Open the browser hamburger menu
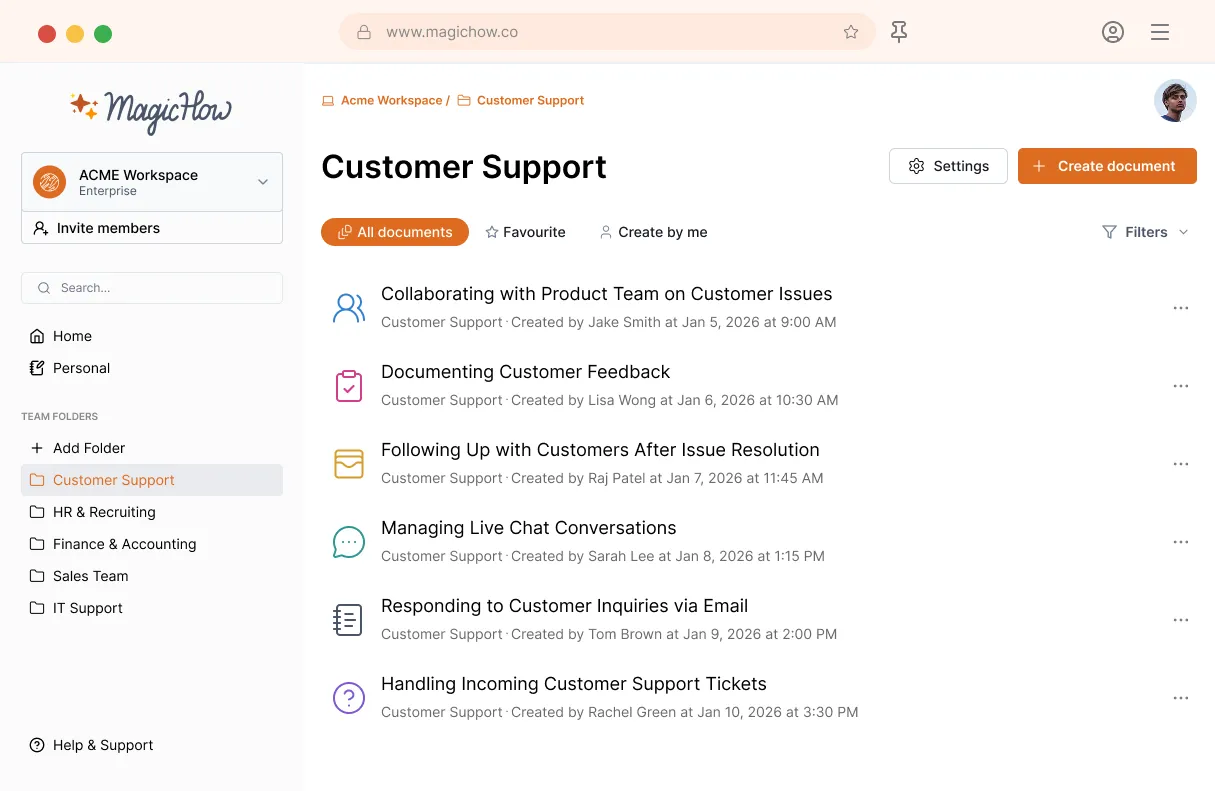 click(x=1160, y=32)
